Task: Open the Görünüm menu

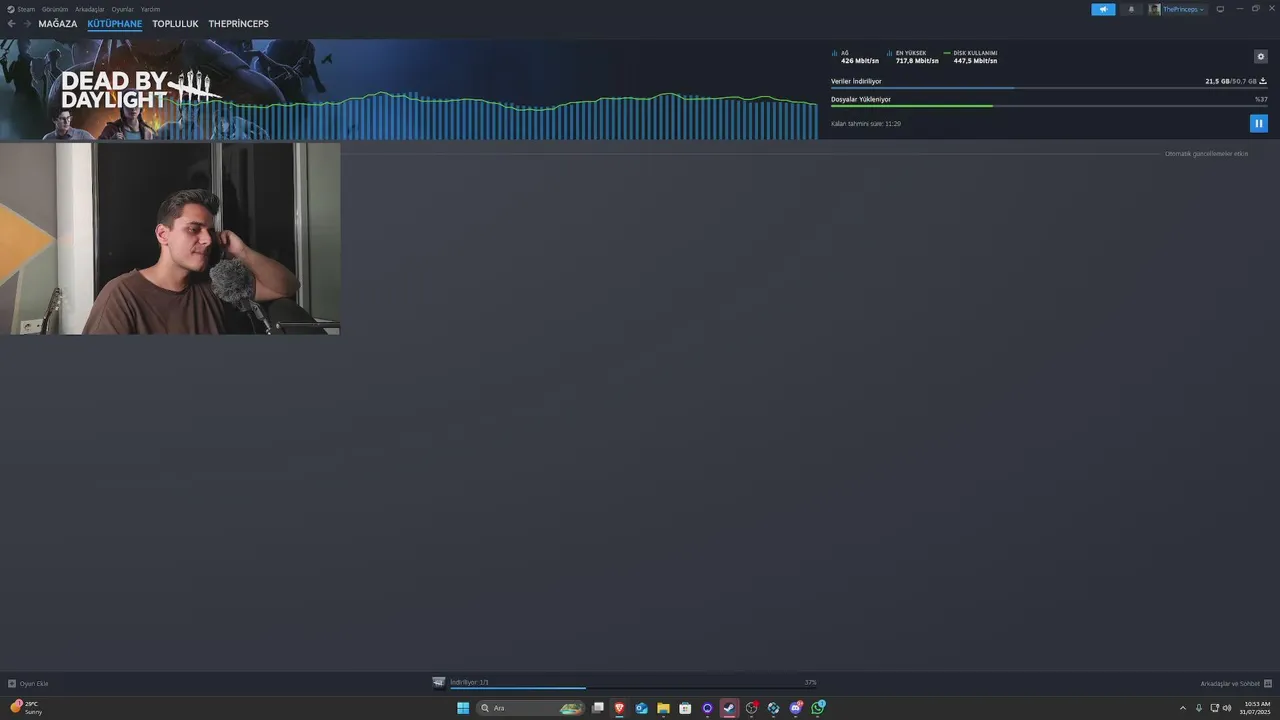Action: [55, 9]
